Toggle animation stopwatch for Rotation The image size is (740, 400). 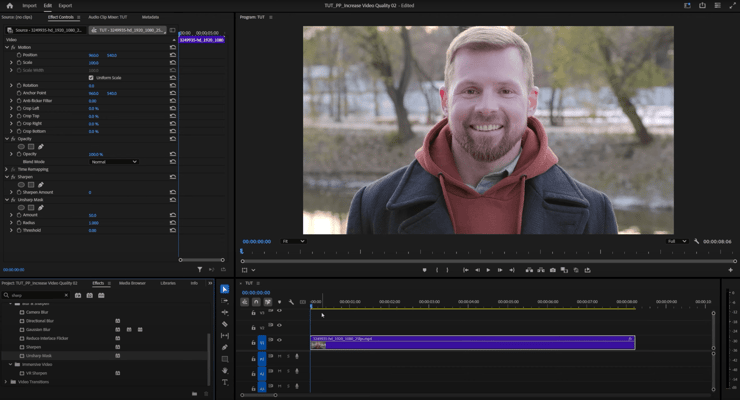[x=19, y=85]
